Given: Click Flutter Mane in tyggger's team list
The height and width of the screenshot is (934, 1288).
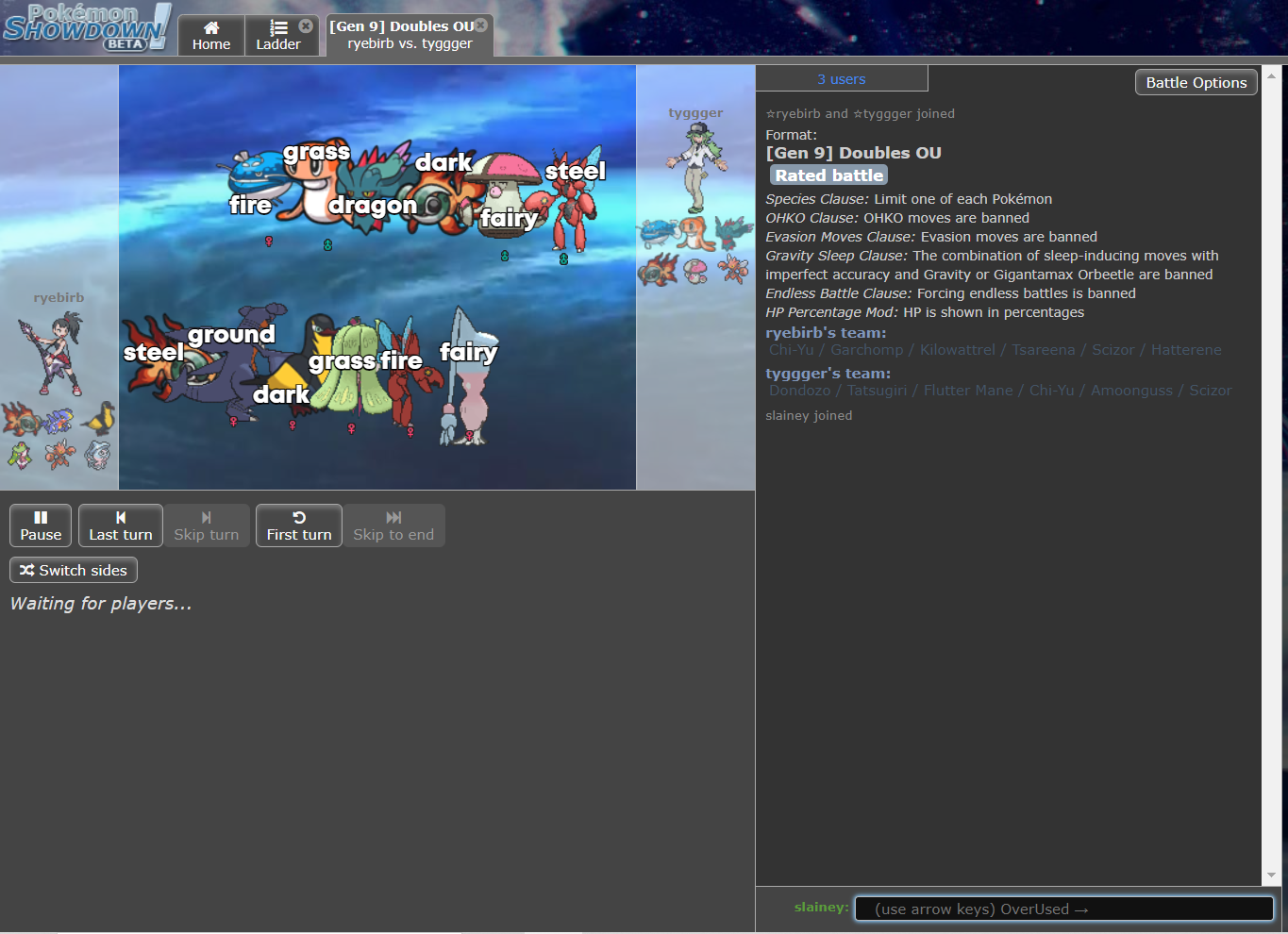Looking at the screenshot, I should coord(968,391).
